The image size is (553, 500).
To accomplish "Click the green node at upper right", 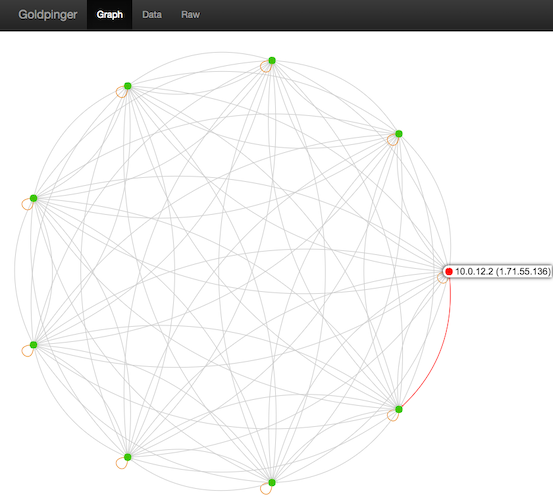I will coord(399,134).
